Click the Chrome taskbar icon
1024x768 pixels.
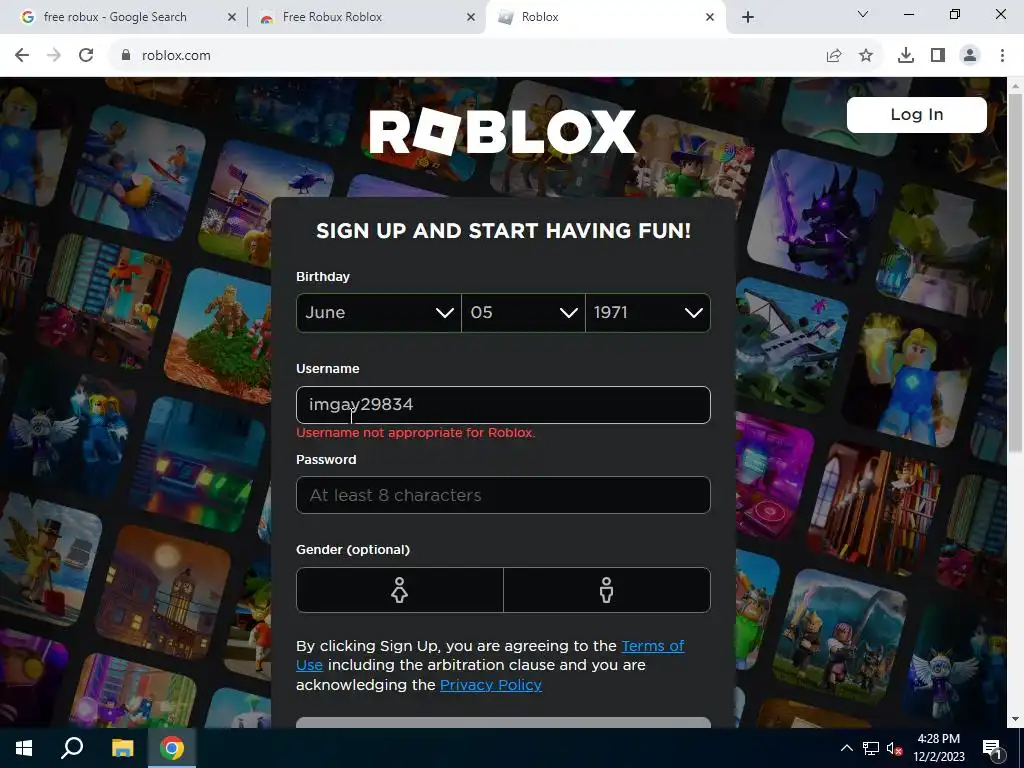(x=172, y=748)
